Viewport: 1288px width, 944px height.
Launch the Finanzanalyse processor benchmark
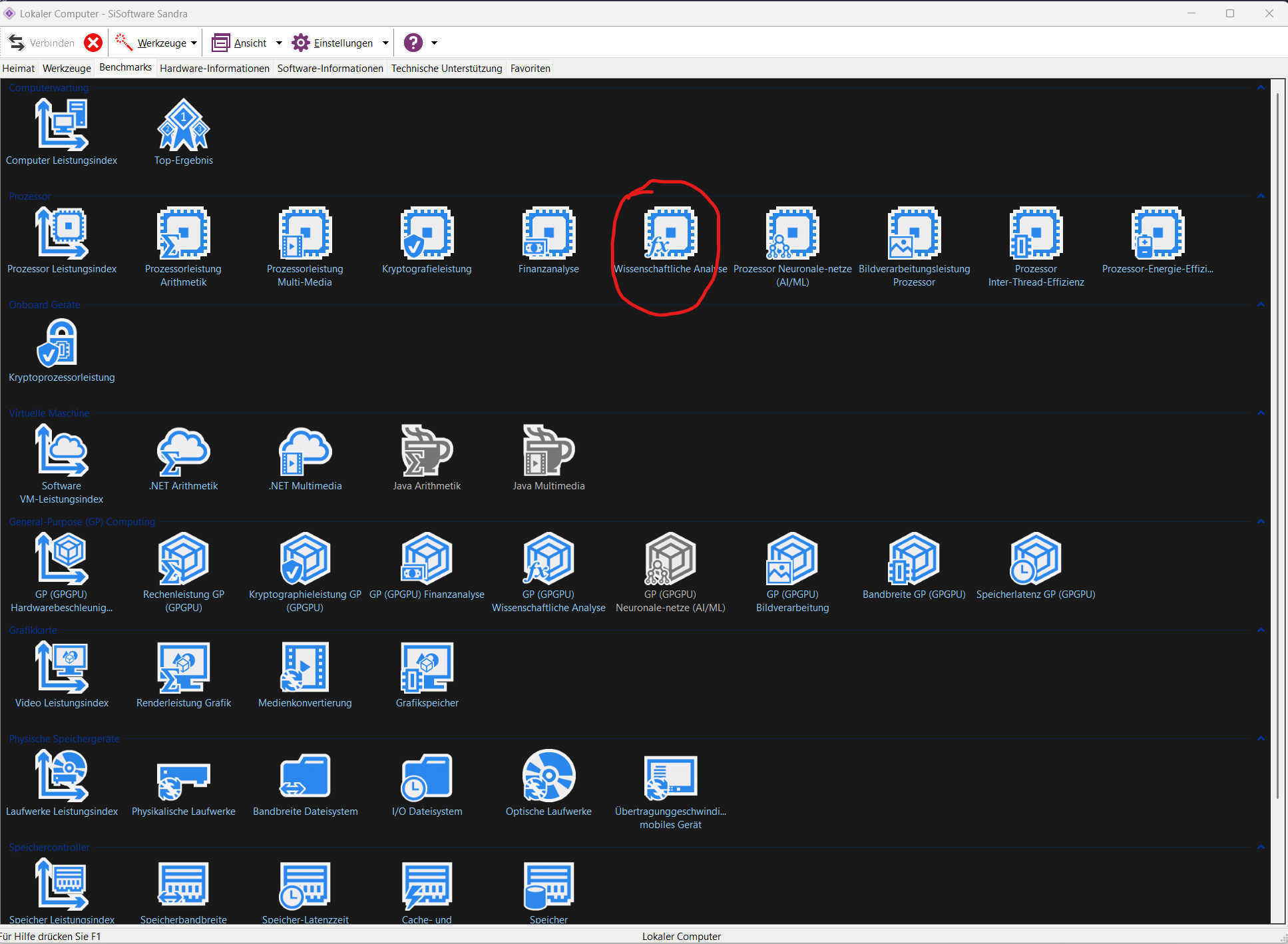click(x=548, y=234)
